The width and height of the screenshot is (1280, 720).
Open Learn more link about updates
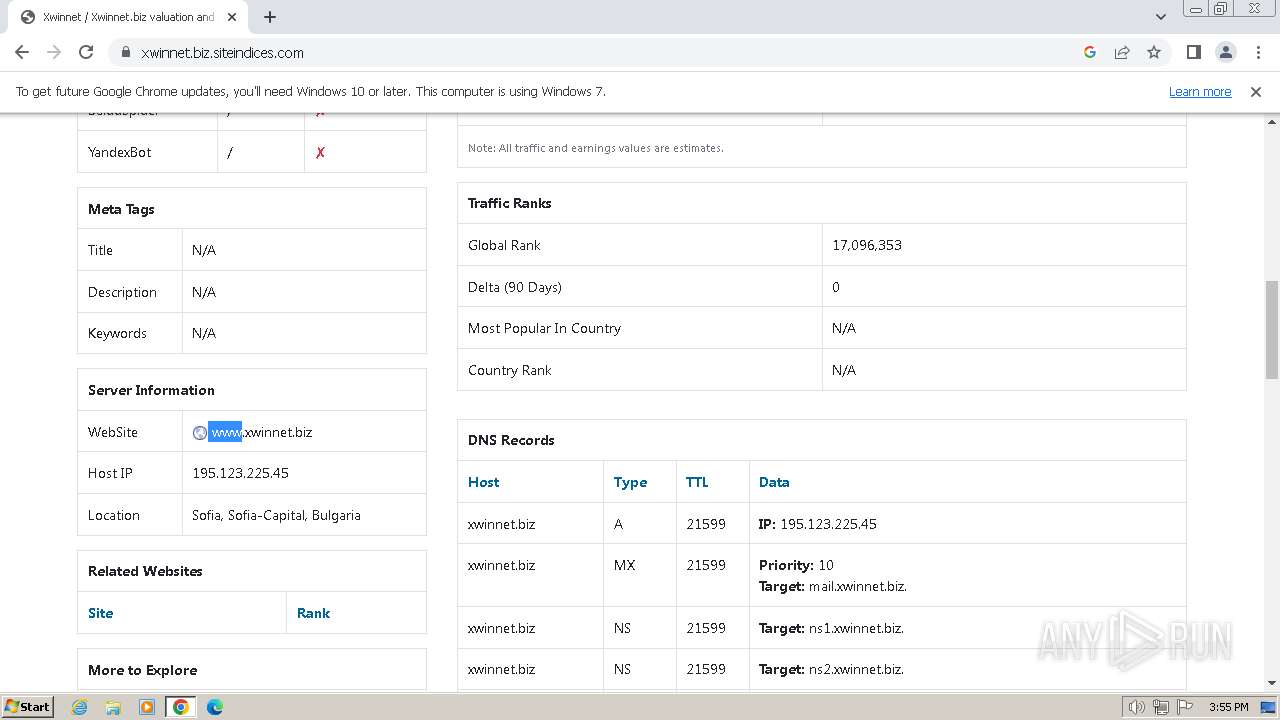pyautogui.click(x=1200, y=91)
